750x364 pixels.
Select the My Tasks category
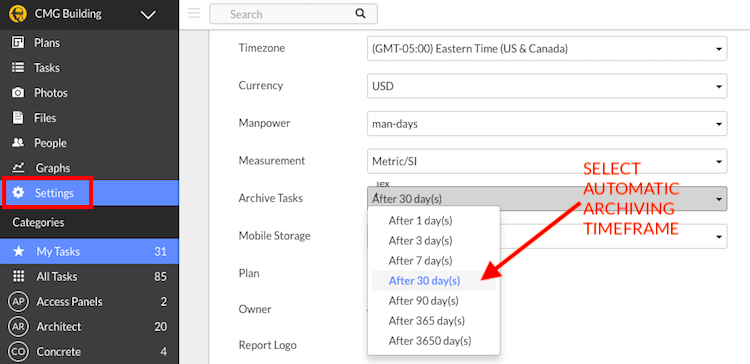[x=89, y=252]
